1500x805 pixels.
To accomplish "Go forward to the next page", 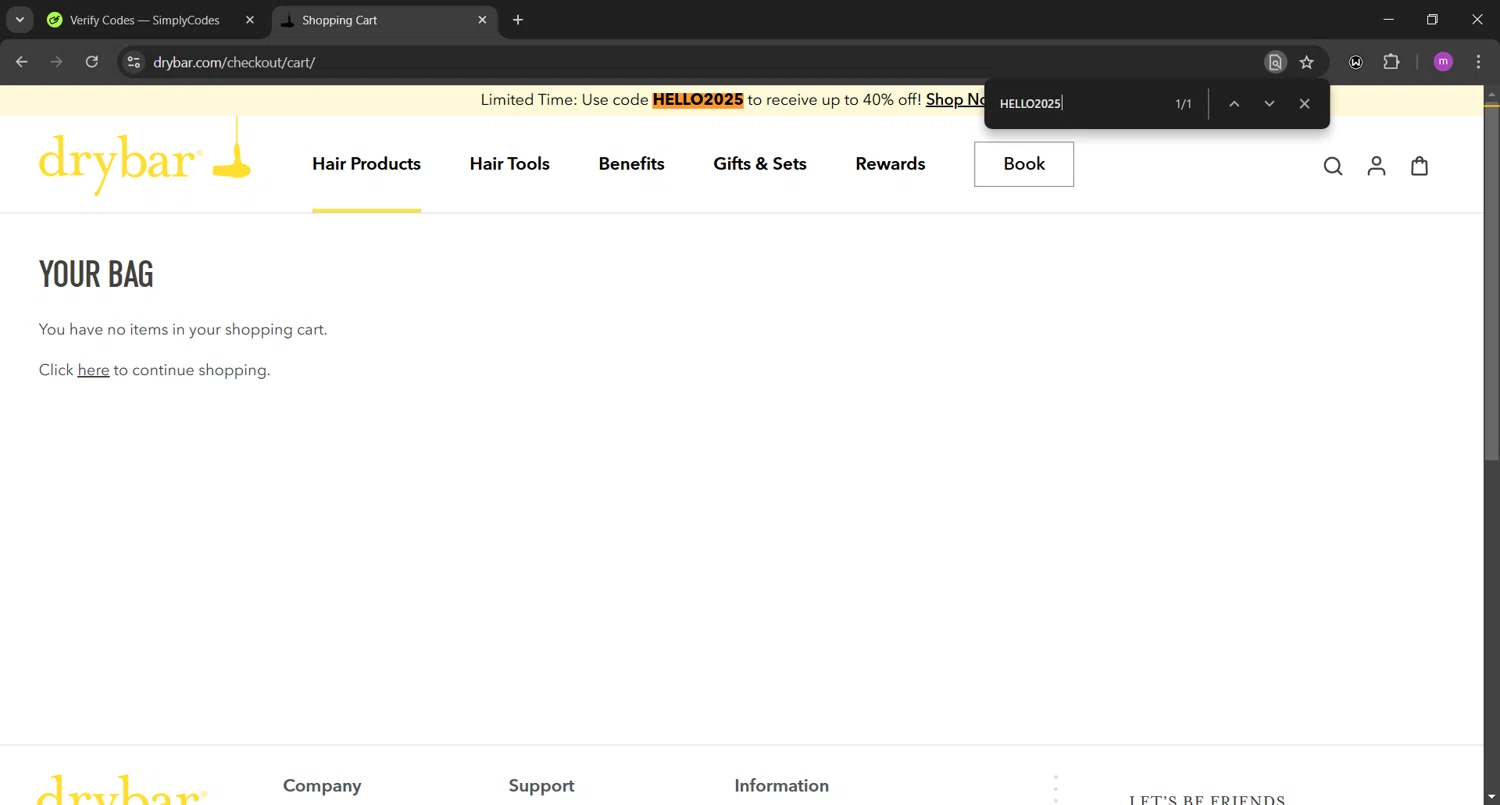I will point(56,62).
